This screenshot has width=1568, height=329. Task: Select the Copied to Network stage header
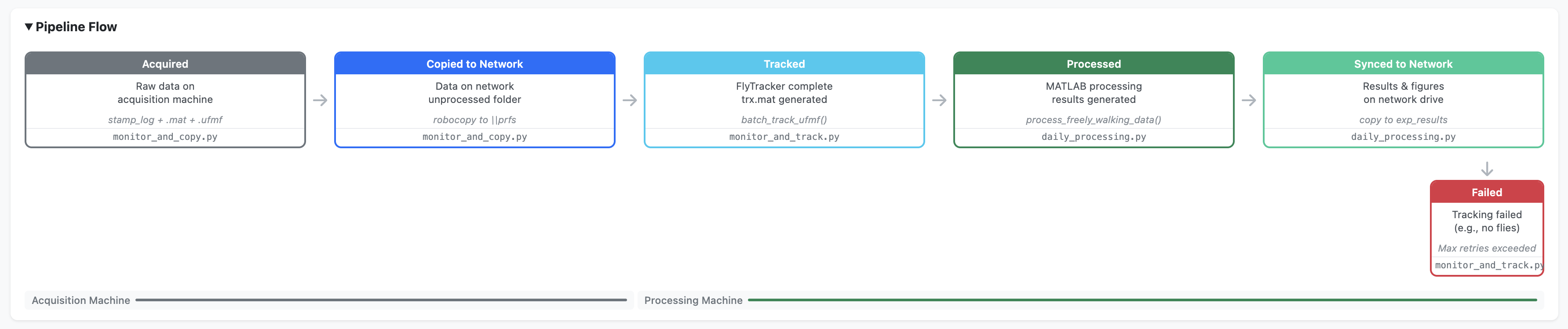coord(474,64)
